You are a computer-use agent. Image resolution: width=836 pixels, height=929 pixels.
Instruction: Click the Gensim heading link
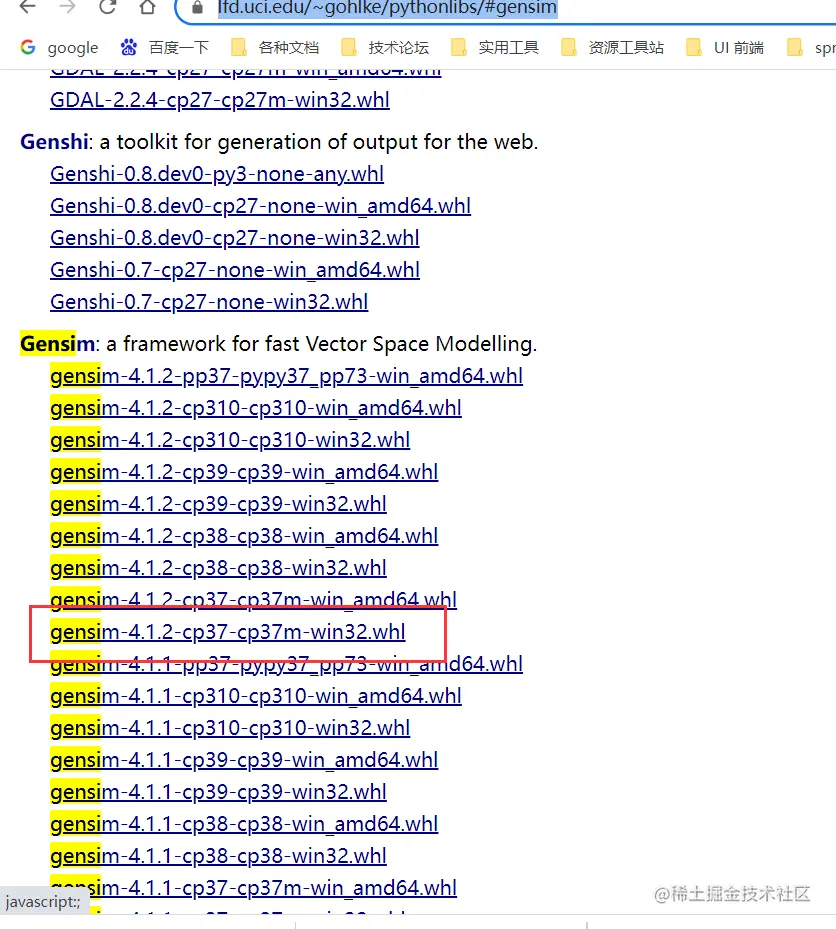tap(57, 344)
